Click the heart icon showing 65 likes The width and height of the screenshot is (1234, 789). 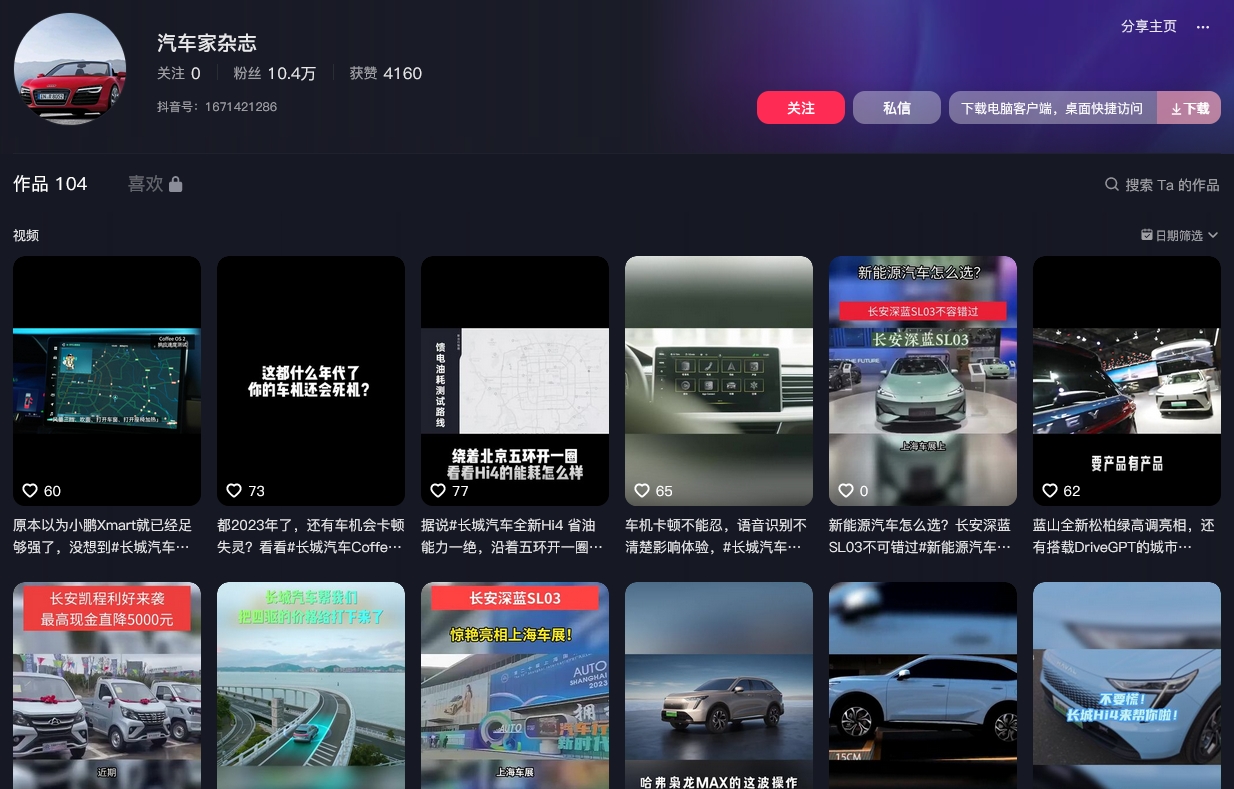point(642,490)
